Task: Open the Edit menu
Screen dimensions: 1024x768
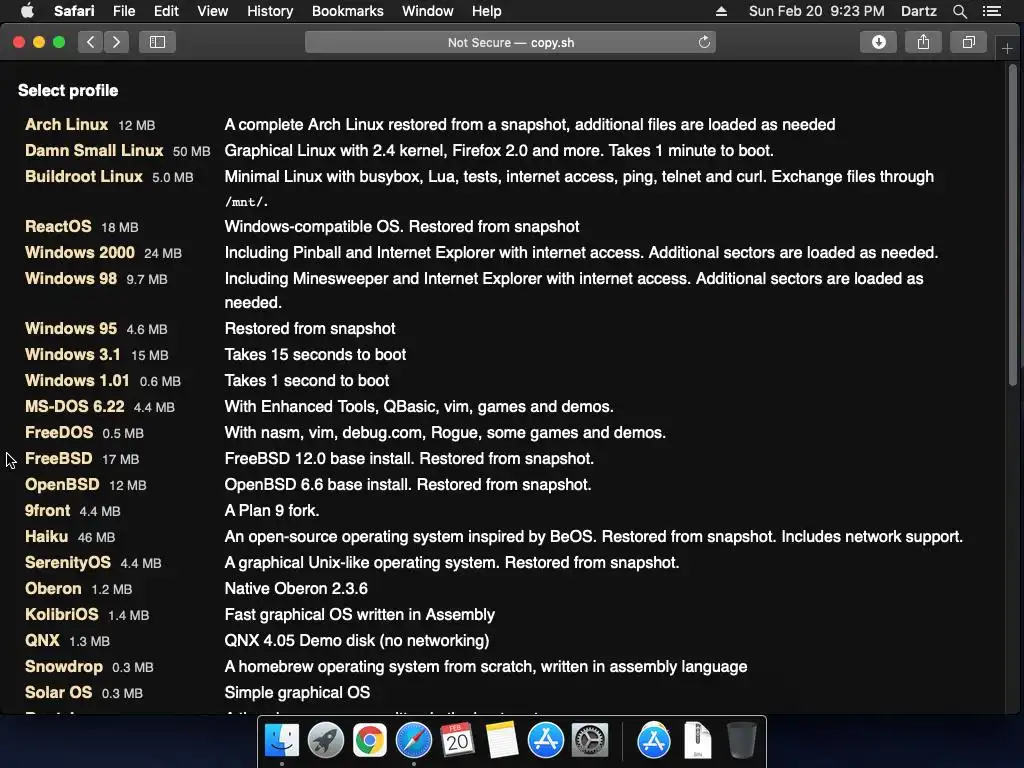Action: (166, 11)
